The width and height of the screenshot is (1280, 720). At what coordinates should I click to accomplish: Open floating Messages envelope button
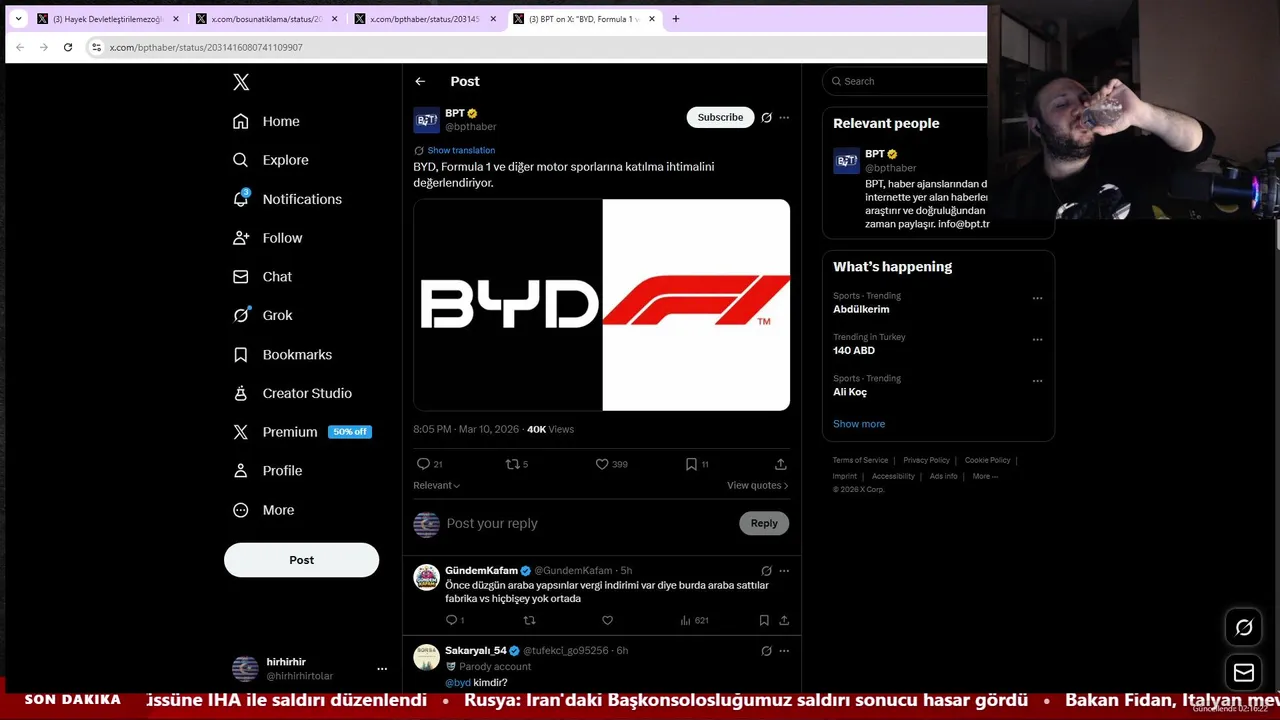(x=1244, y=673)
